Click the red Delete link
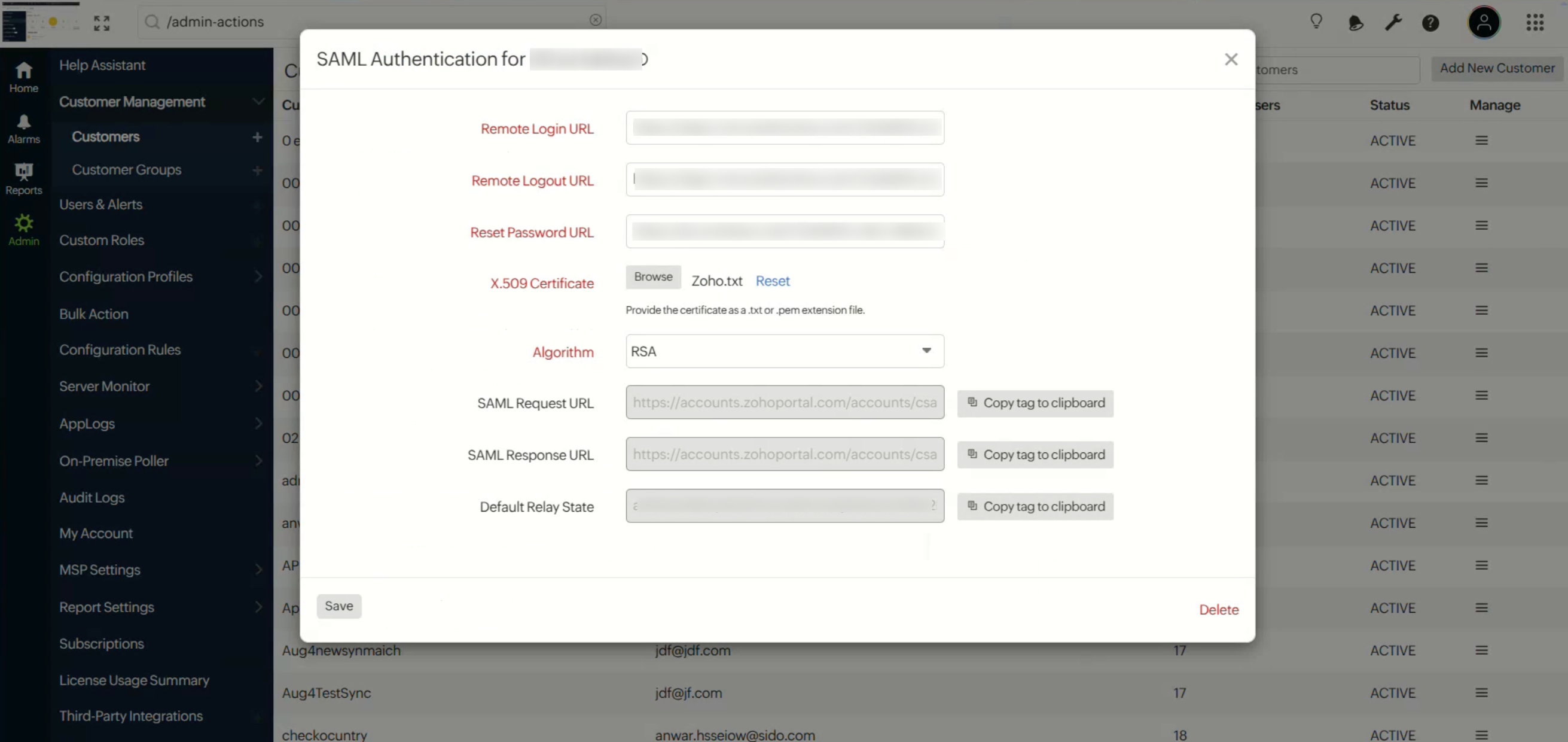1568x742 pixels. (x=1218, y=609)
